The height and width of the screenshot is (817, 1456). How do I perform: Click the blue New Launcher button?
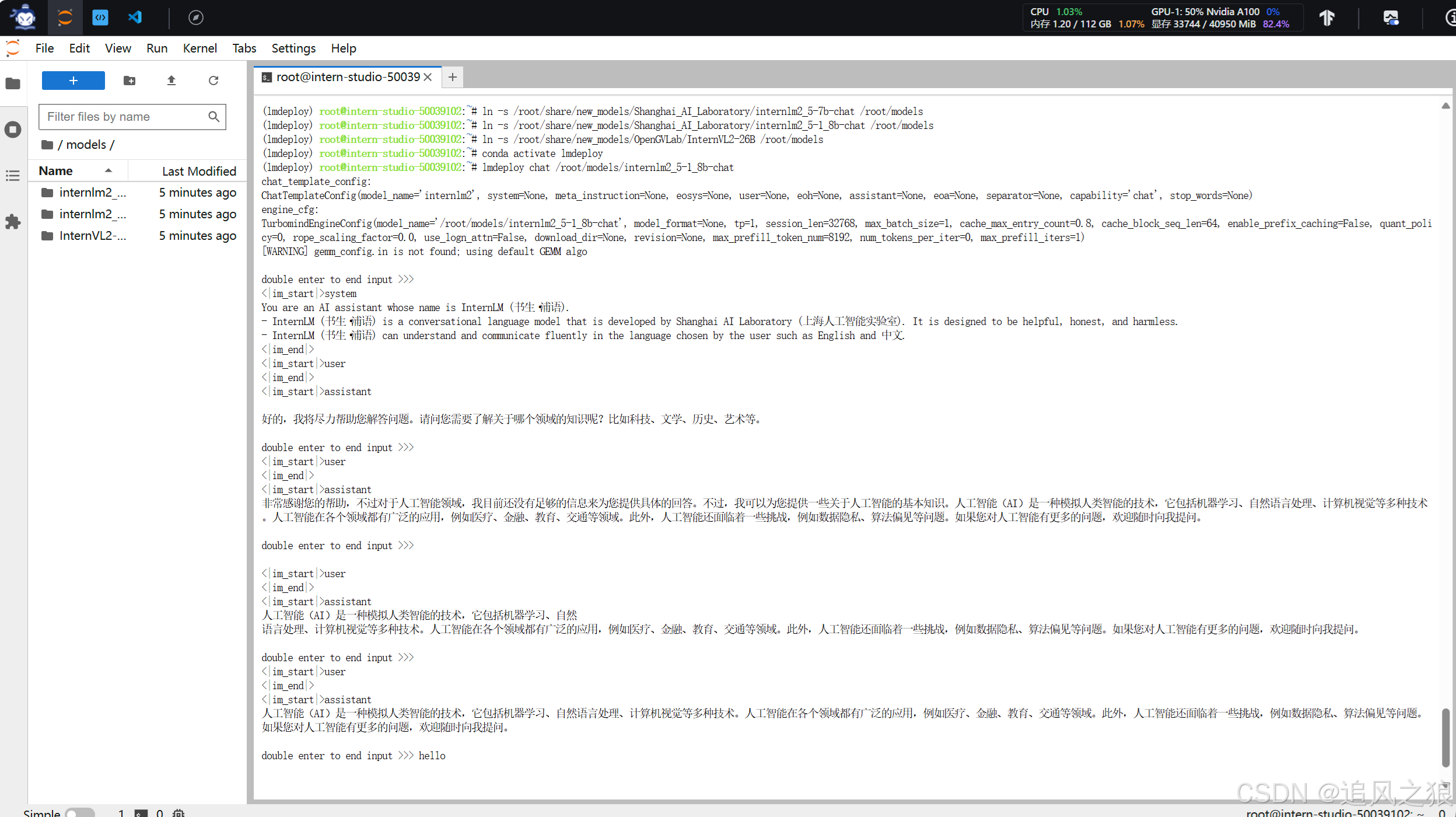pyautogui.click(x=72, y=81)
